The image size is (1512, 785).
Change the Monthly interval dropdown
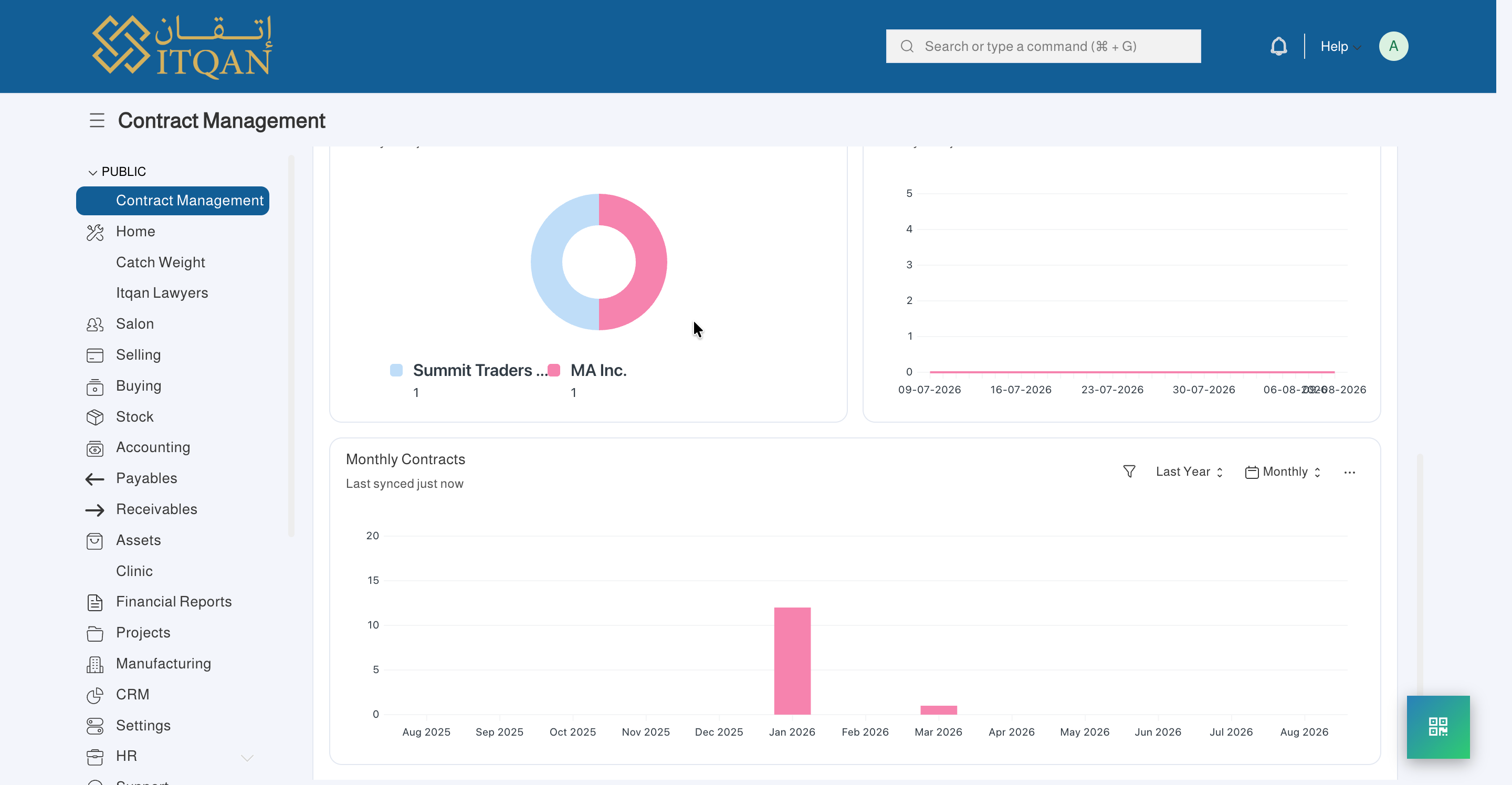tap(1283, 472)
